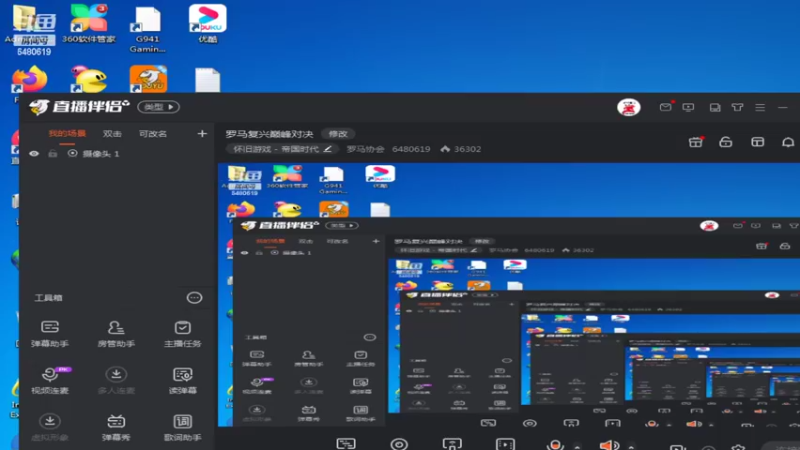800x450 pixels.
Task: Switch to the 我的场景 tab
Action: 67,134
